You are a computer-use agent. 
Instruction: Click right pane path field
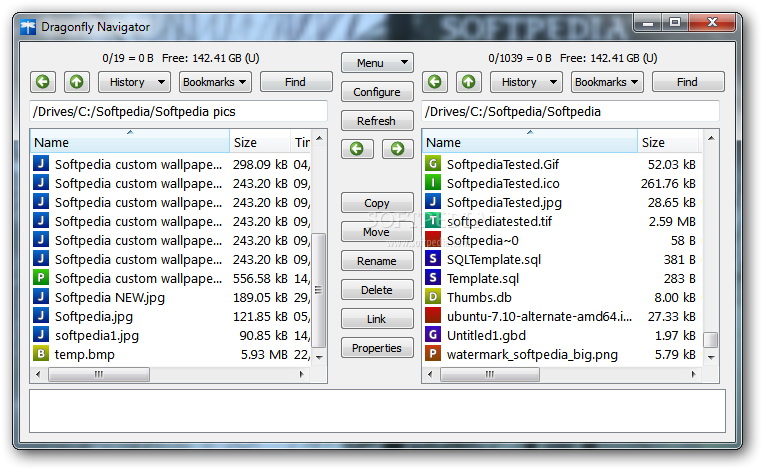coord(570,111)
